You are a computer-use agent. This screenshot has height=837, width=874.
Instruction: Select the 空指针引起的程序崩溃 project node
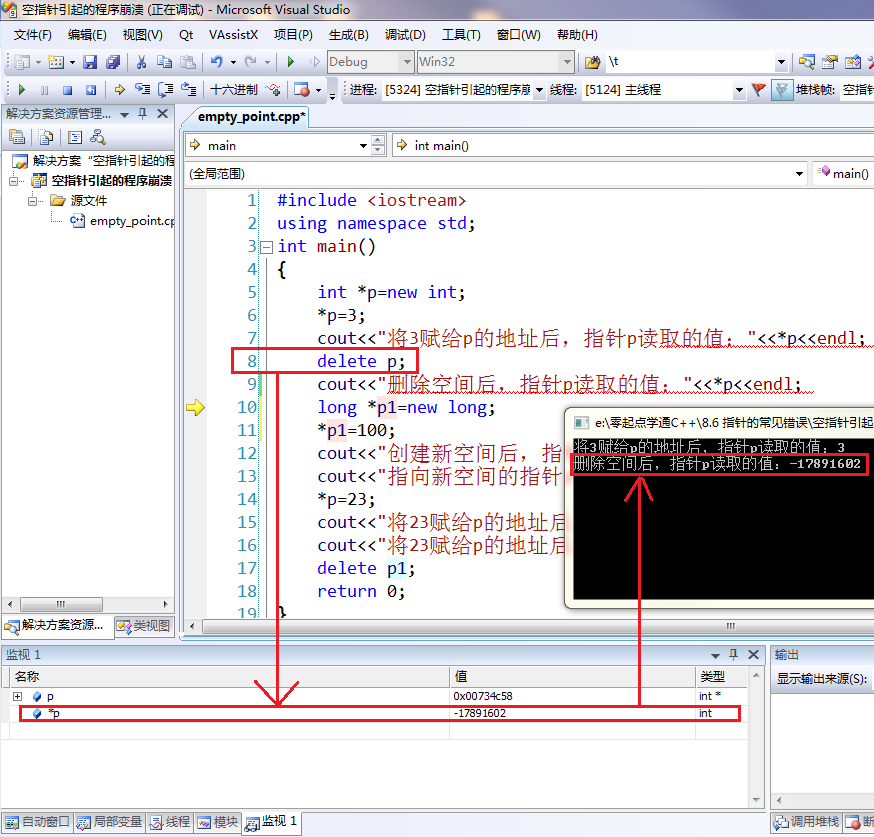click(x=103, y=181)
